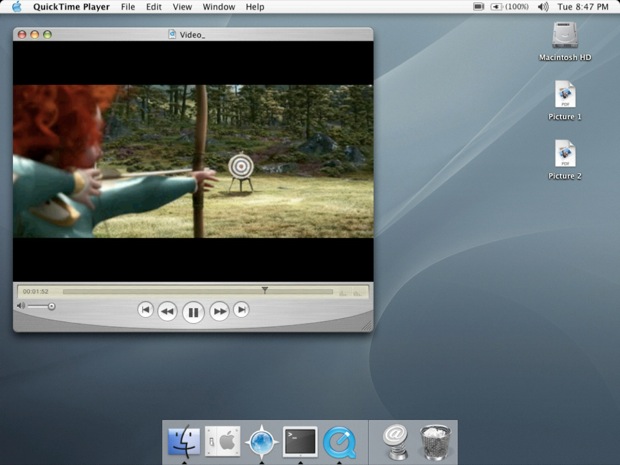Click the document icon in the Video_ title bar
This screenshot has width=620, height=465.
[172, 34]
